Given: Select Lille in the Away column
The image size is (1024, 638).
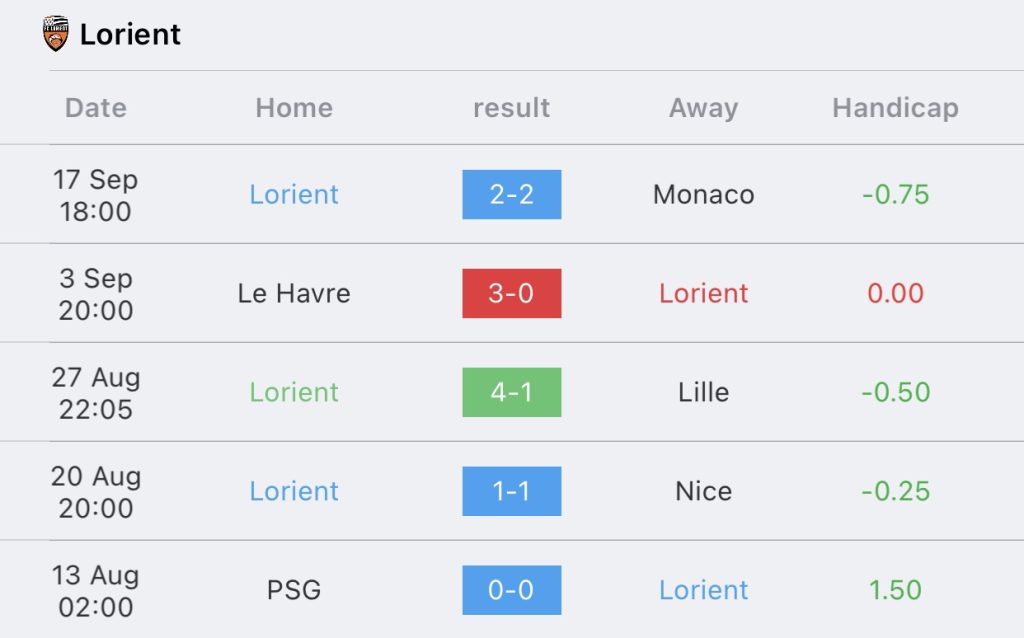Looking at the screenshot, I should click(703, 392).
